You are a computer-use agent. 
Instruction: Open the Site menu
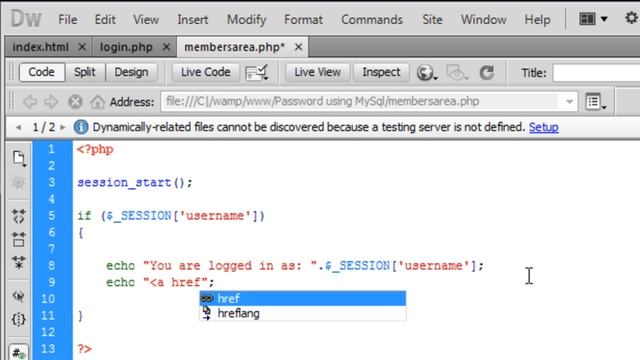(432, 19)
